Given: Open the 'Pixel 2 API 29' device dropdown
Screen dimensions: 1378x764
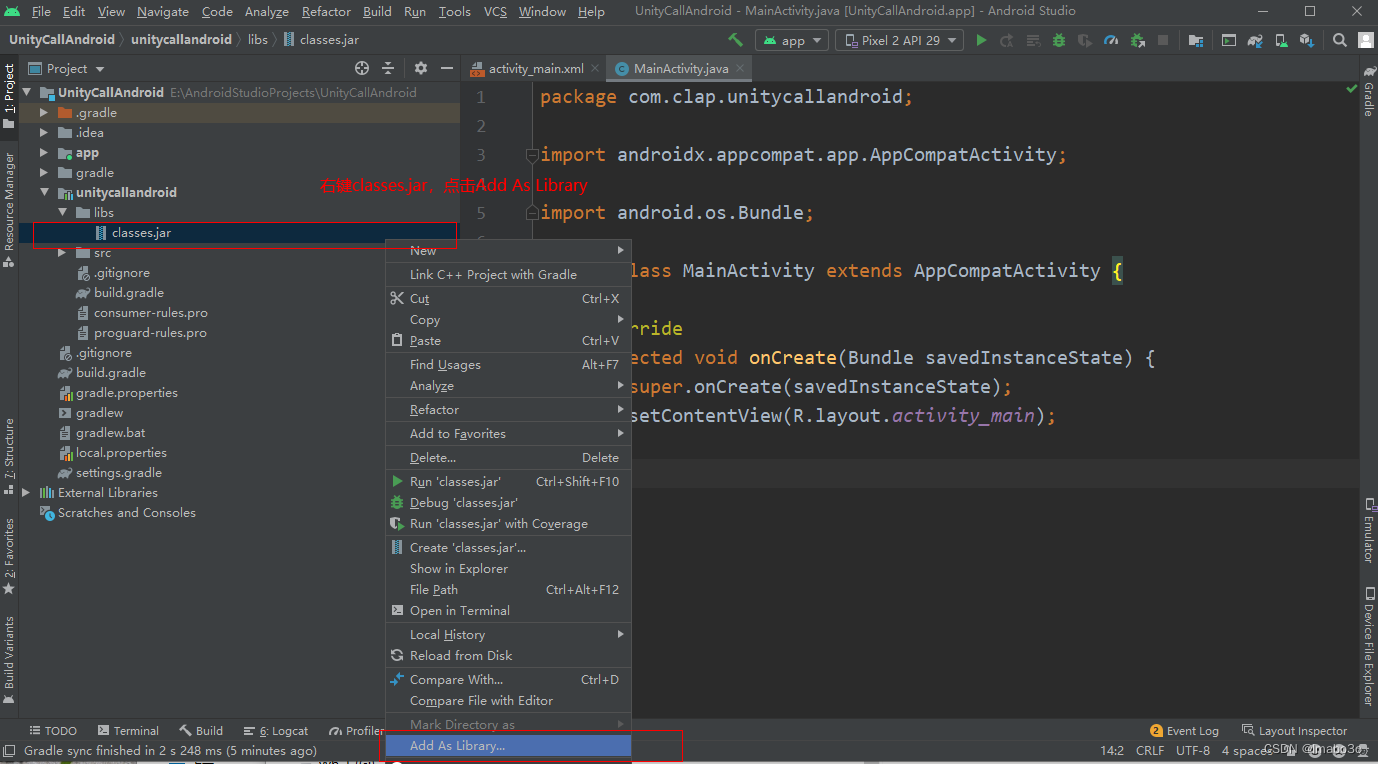Looking at the screenshot, I should [x=900, y=40].
